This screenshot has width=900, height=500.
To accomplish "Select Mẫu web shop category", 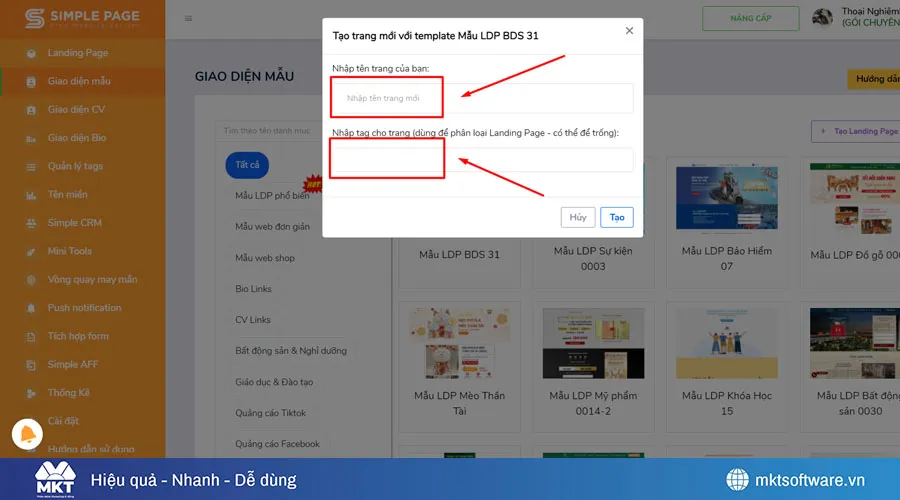I will click(x=265, y=258).
